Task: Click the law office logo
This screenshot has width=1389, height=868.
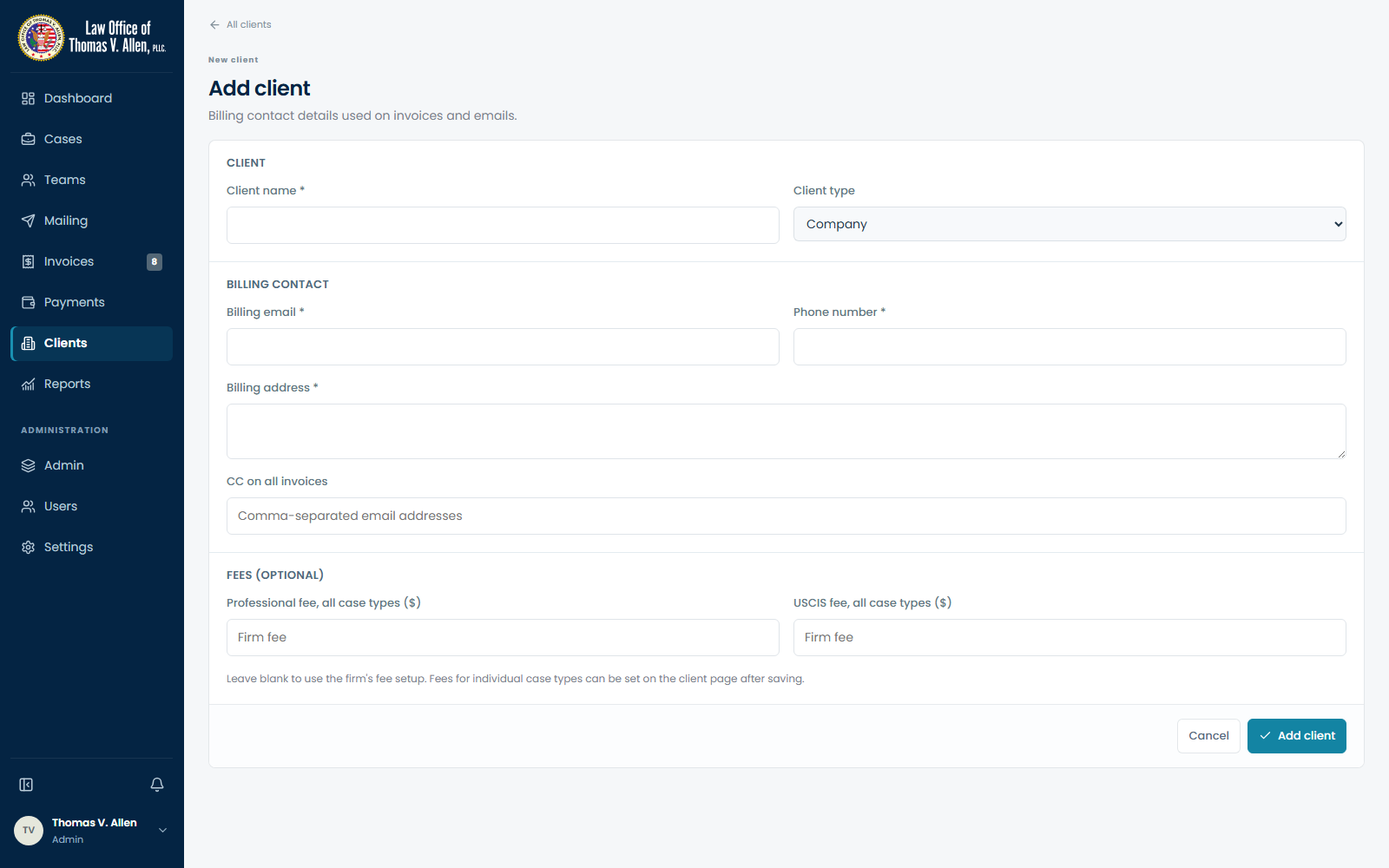Action: 92,37
